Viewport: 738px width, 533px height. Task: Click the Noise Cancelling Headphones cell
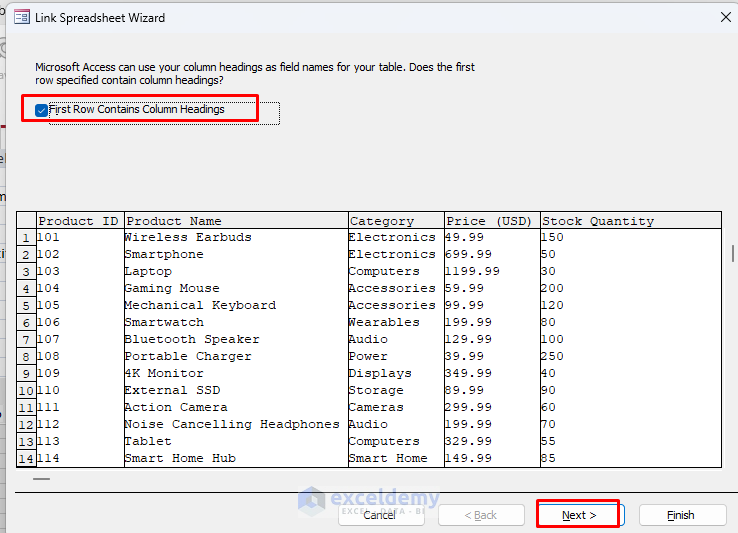tap(236, 424)
